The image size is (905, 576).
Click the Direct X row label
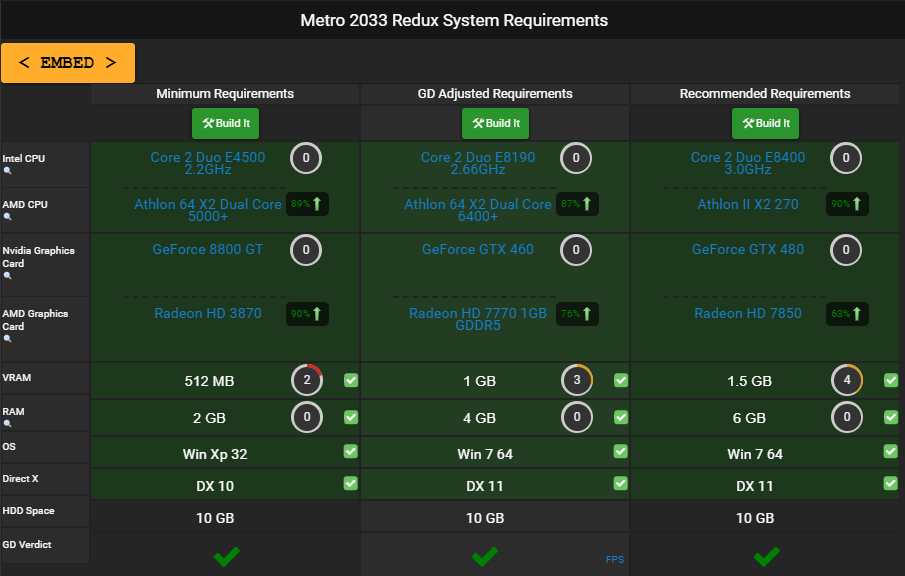tap(20, 478)
